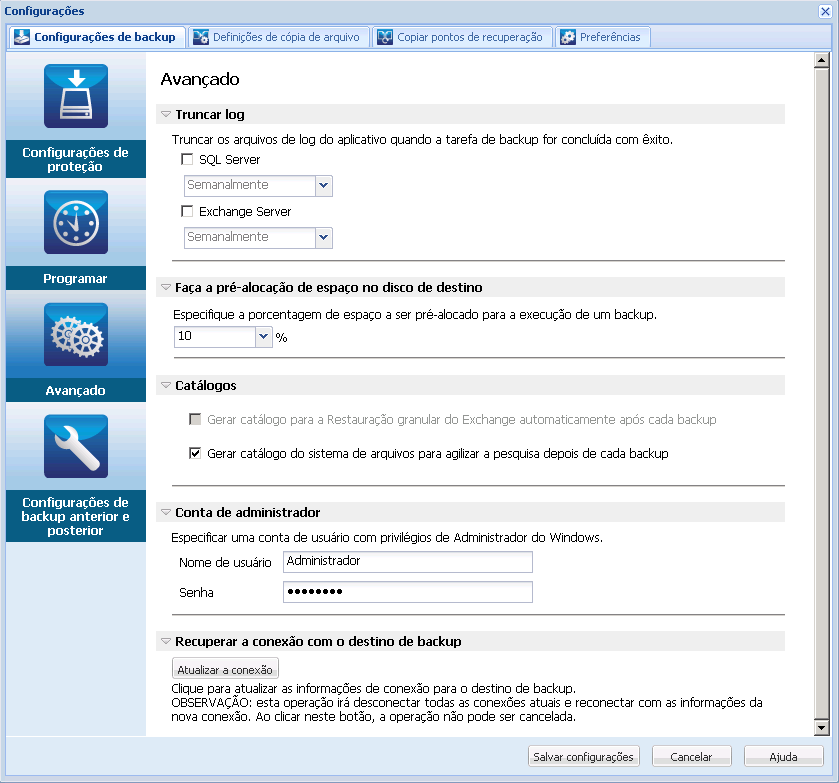The image size is (839, 783).
Task: Click Salvar configurações
Action: point(583,757)
